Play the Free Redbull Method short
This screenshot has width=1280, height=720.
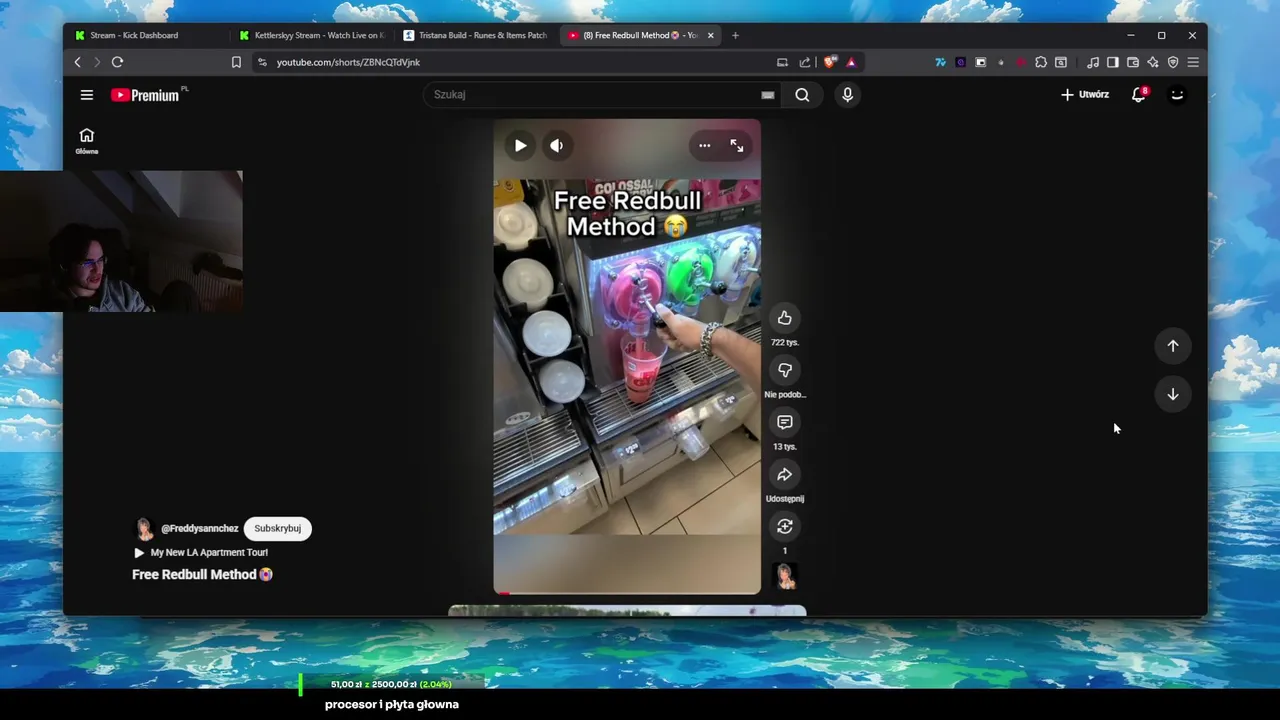(520, 146)
